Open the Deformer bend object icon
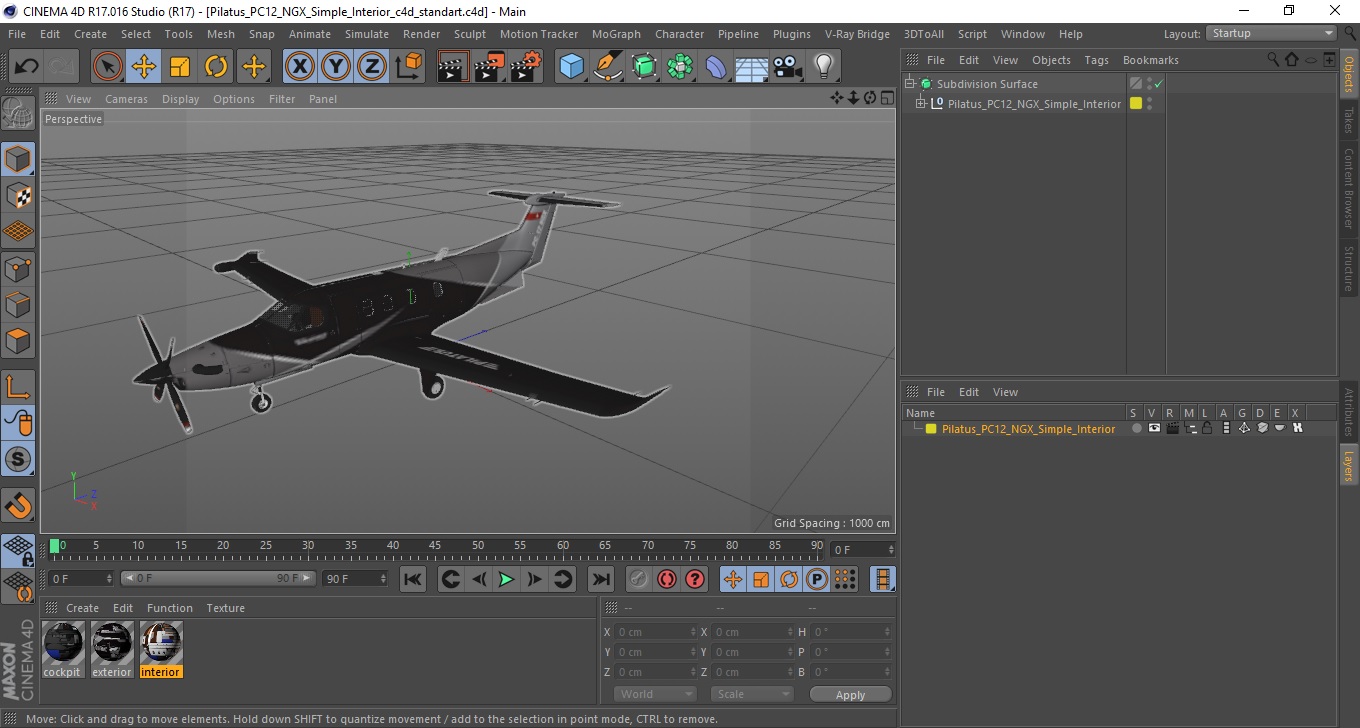1360x728 pixels. coord(716,67)
